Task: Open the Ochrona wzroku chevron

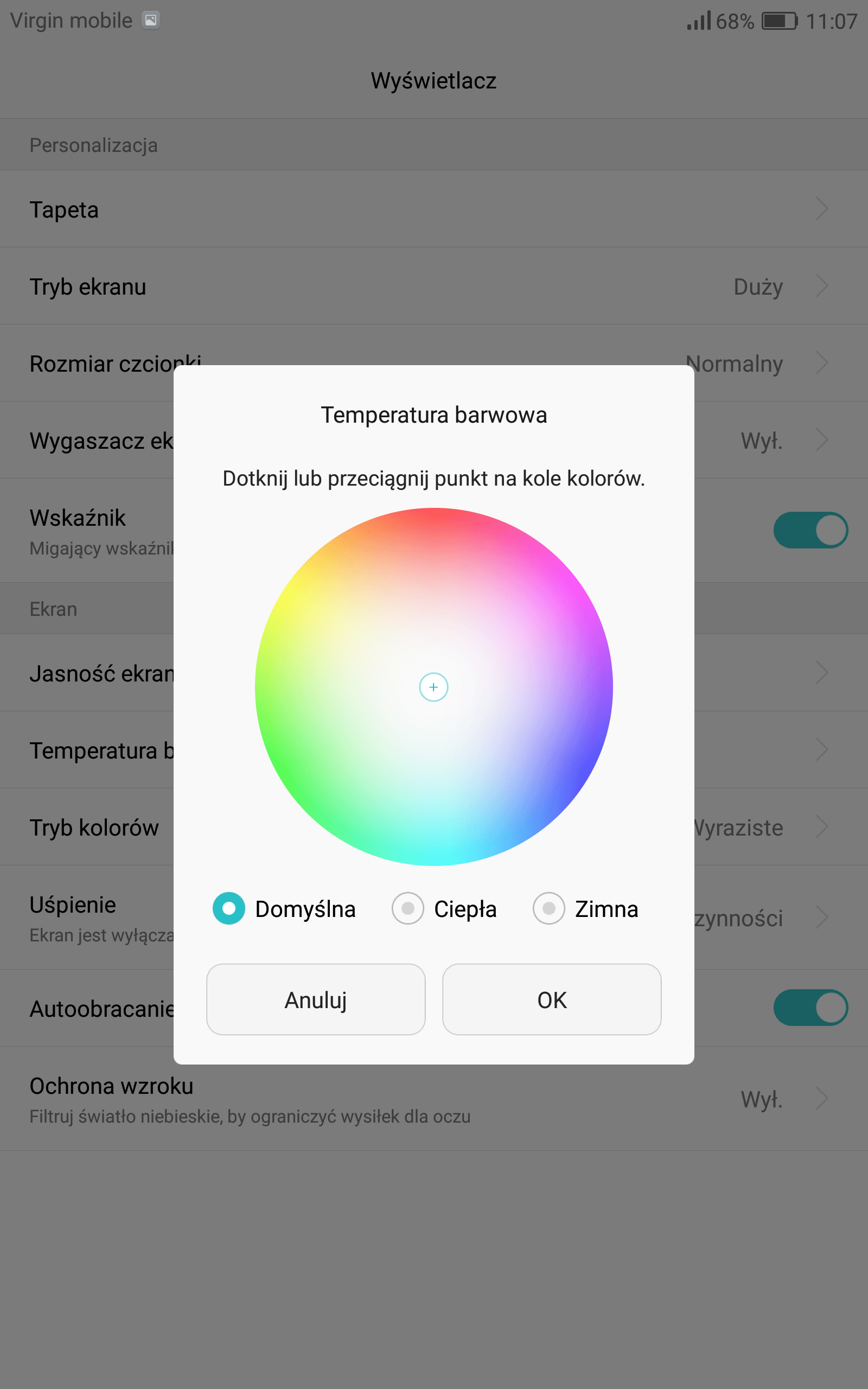Action: click(822, 1099)
